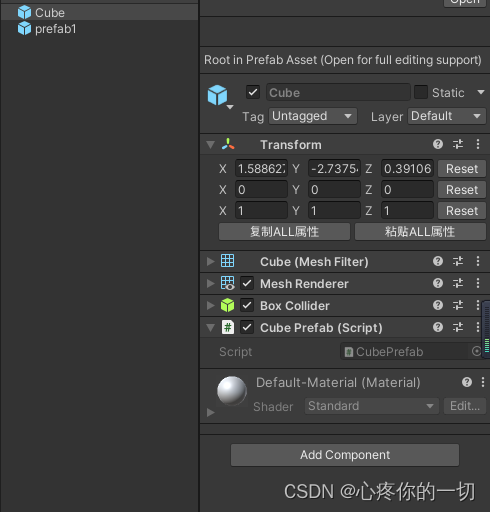Viewport: 490px width, 512px height.
Task: Click the Add Component button
Action: (345, 455)
